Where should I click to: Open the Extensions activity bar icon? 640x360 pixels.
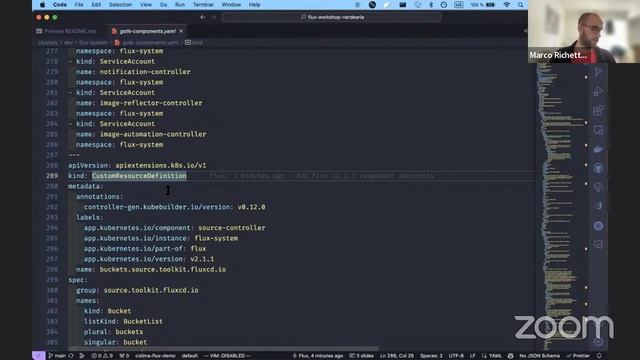point(598,110)
